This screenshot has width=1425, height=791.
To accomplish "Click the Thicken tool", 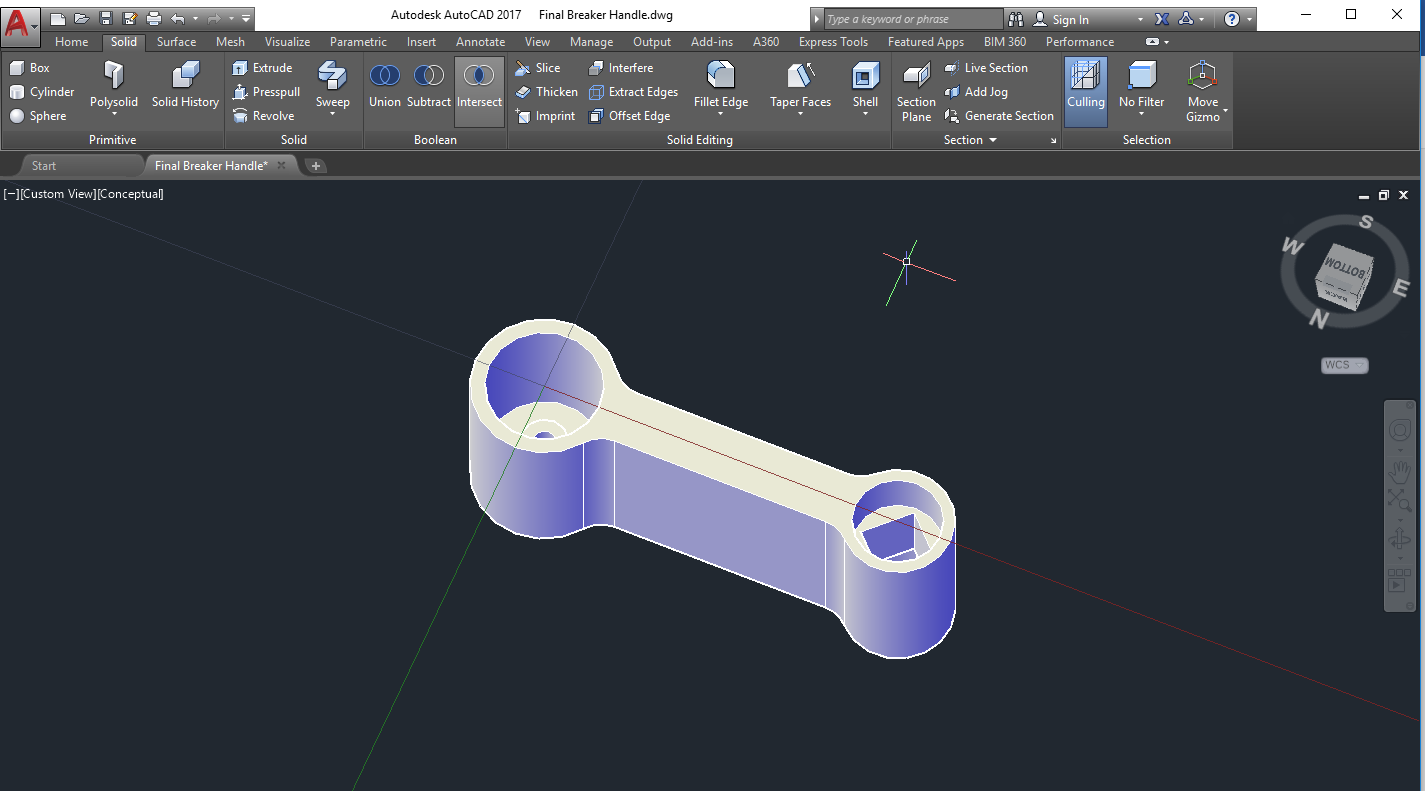I will point(546,92).
